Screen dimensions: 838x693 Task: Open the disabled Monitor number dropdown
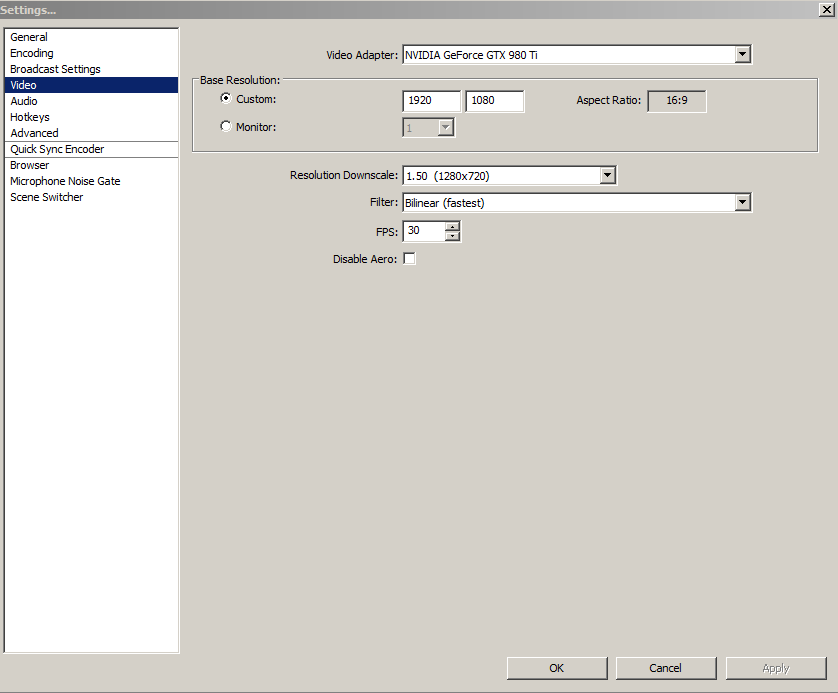[x=445, y=128]
